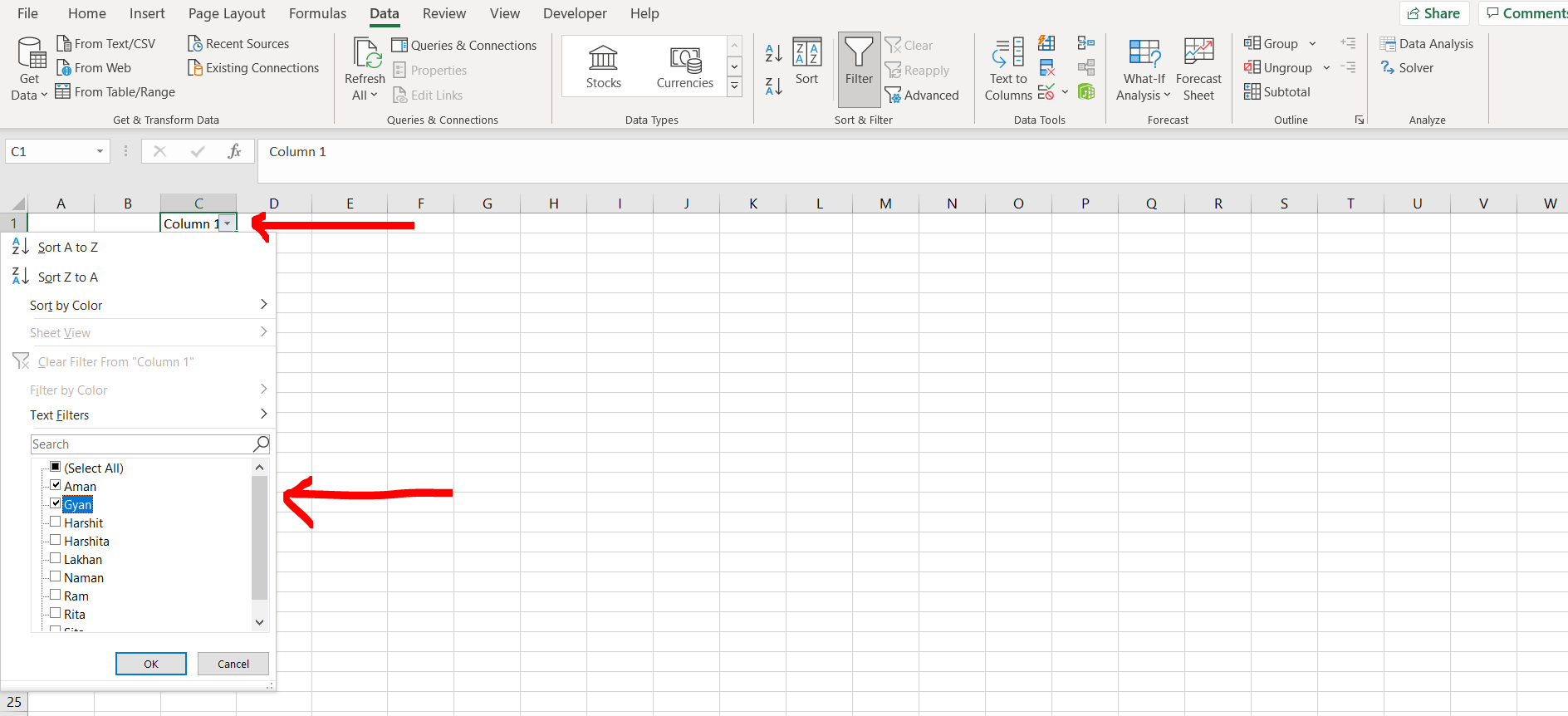Viewport: 1568px width, 716px height.
Task: Launch the Solver add-in
Action: (x=1407, y=68)
